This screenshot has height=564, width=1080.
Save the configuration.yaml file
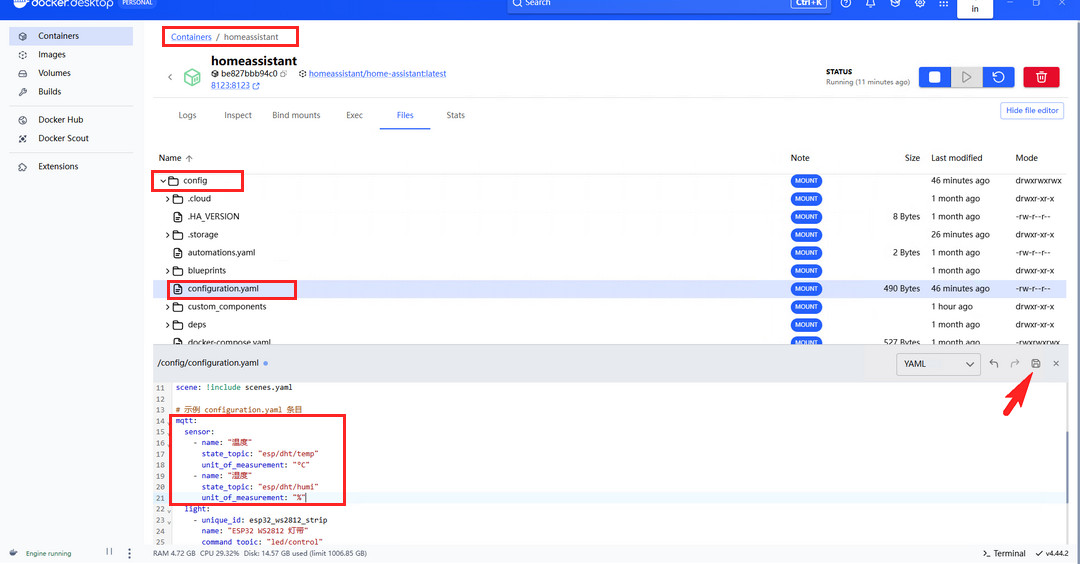pyautogui.click(x=1035, y=364)
